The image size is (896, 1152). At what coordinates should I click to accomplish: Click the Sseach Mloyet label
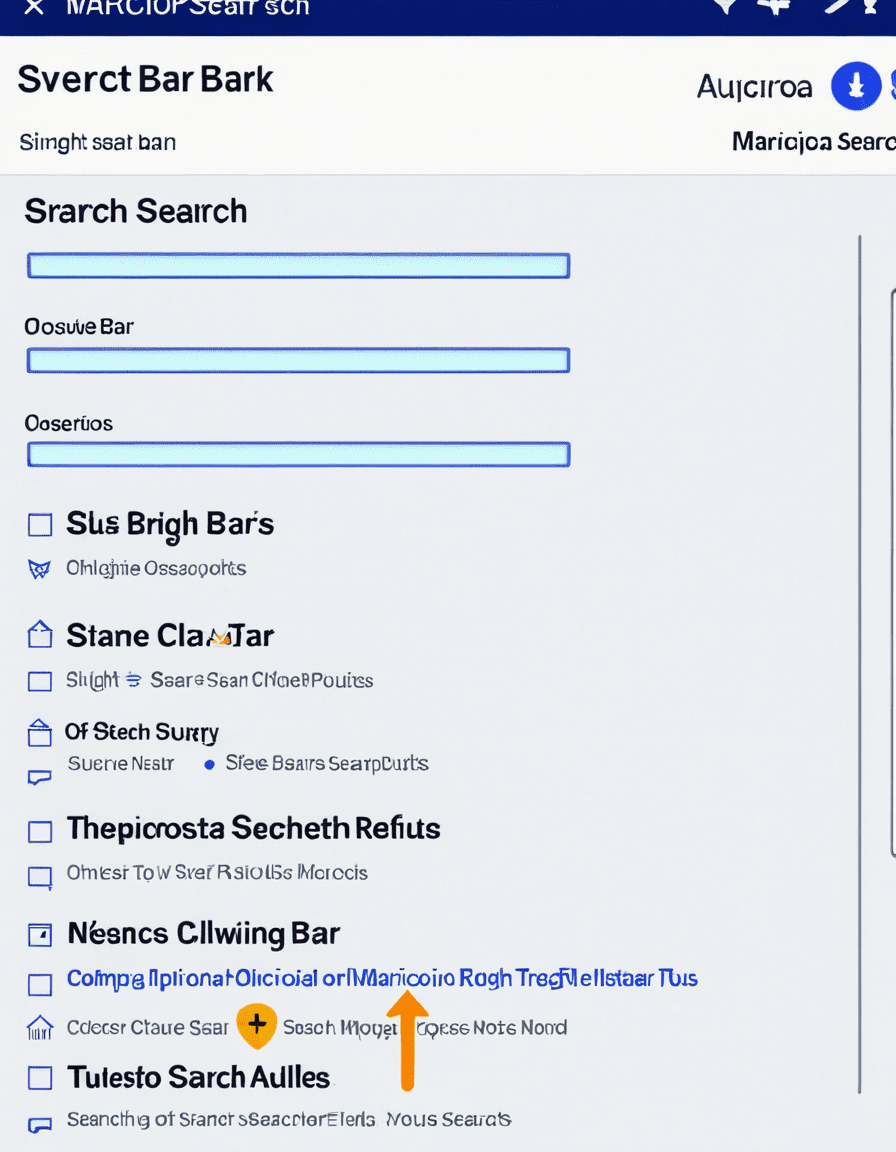pos(339,1027)
